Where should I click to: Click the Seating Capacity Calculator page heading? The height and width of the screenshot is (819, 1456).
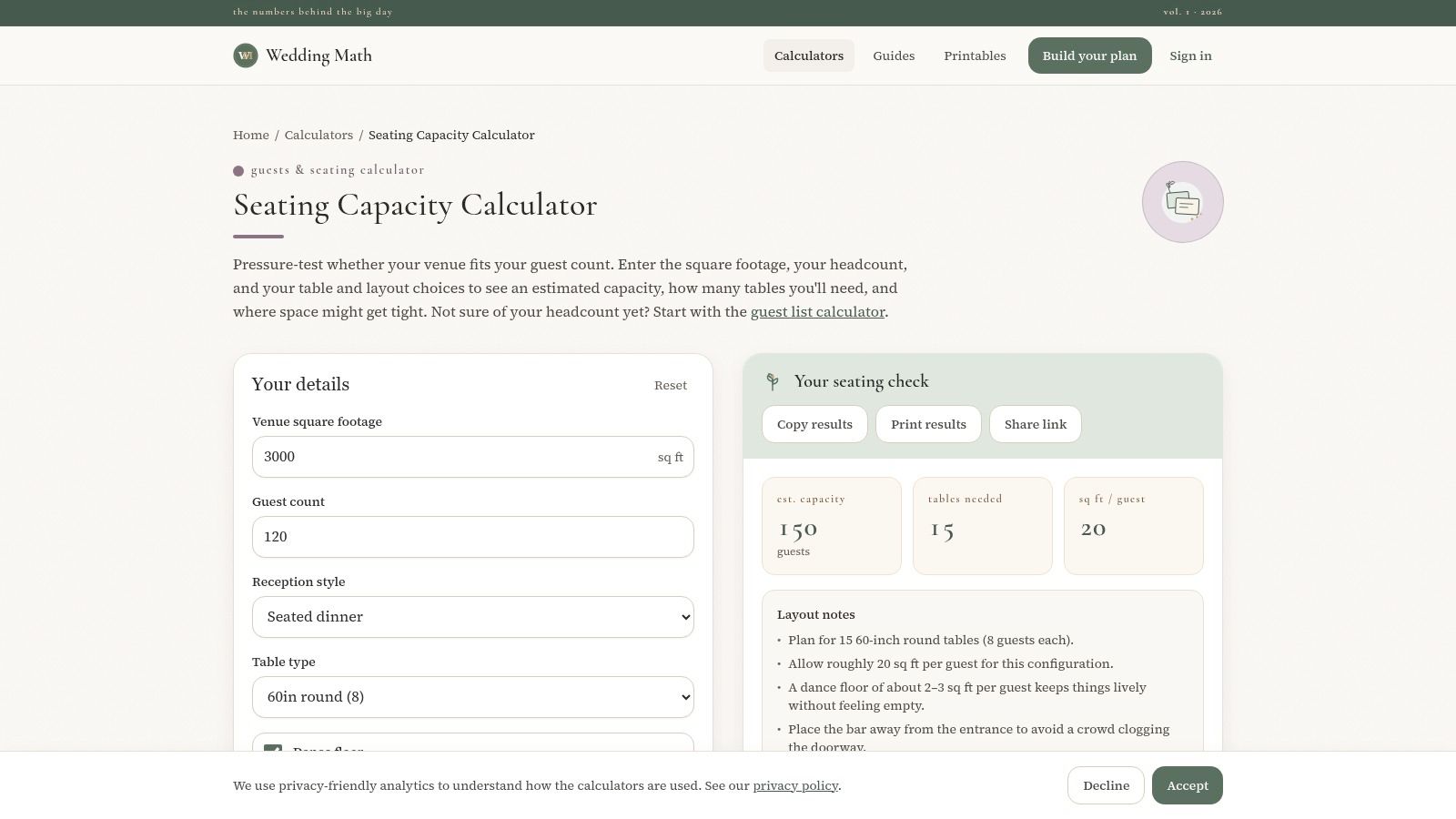(x=415, y=205)
